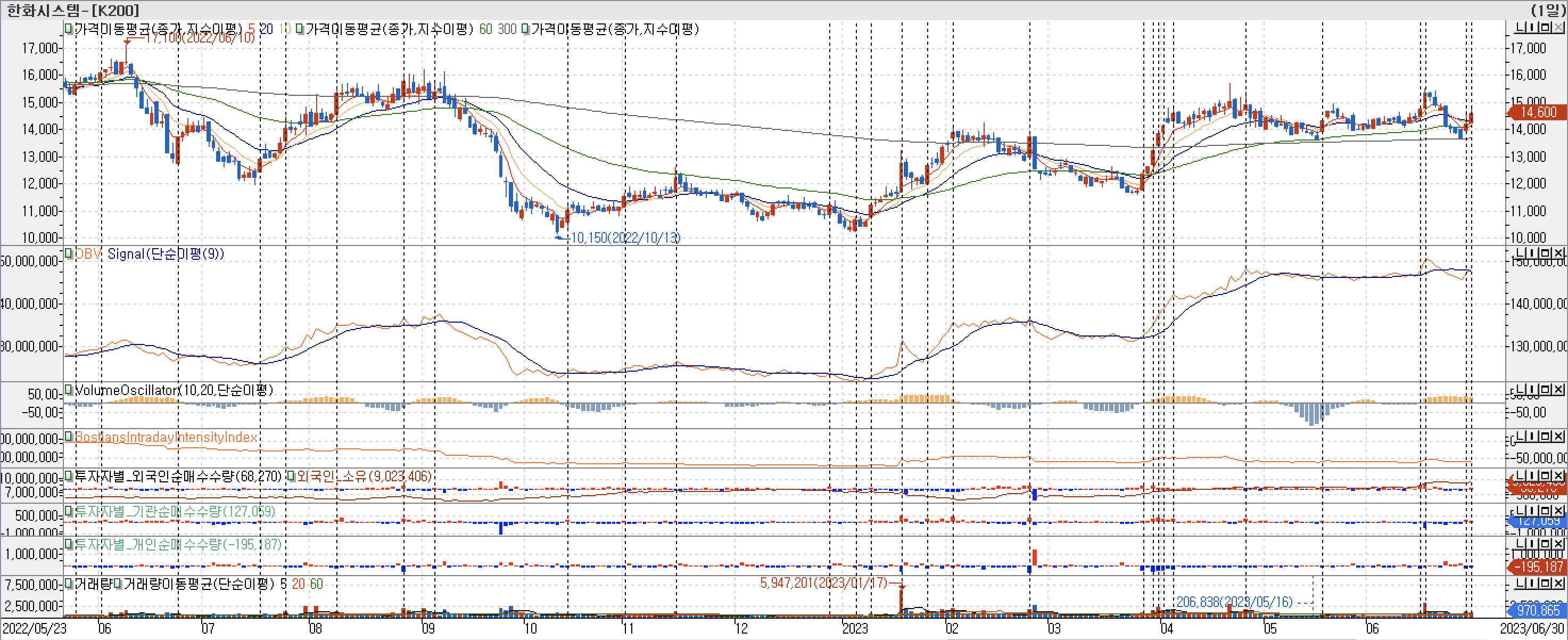Click the L-shaped scale icon in price panel
This screenshot has width=1568, height=640.
tap(1520, 27)
